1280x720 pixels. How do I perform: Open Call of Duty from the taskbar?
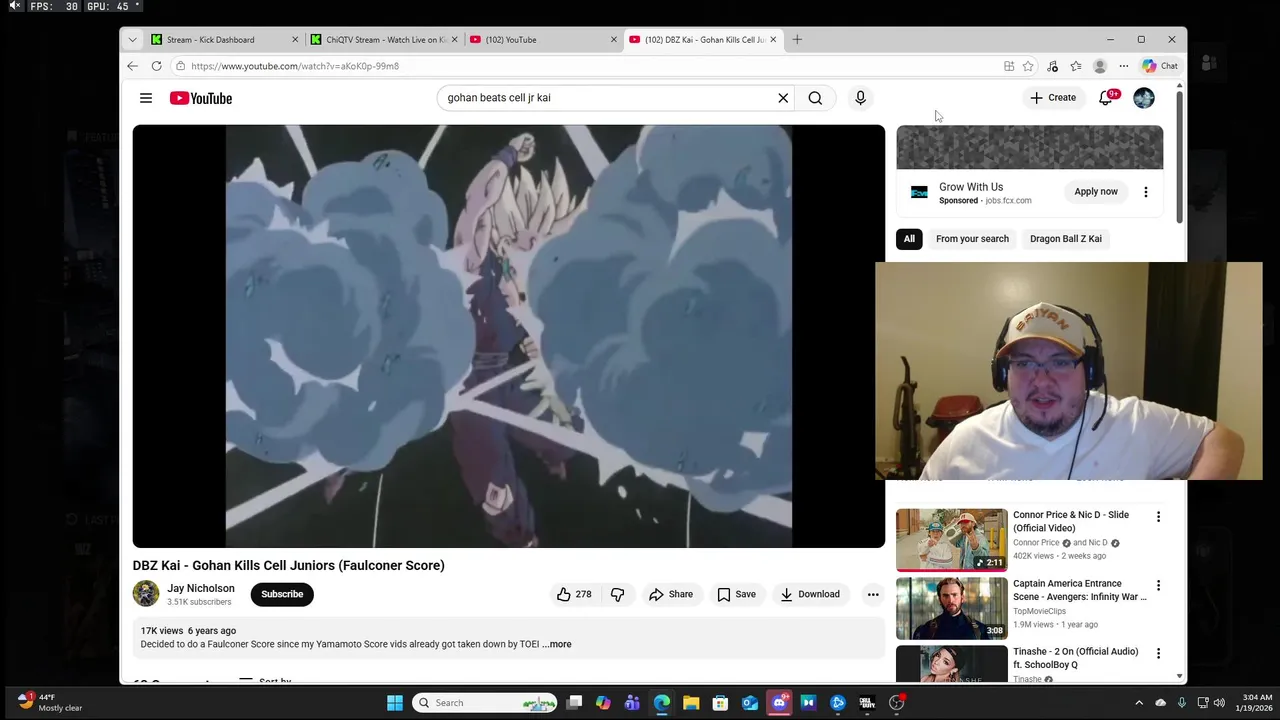pos(867,703)
